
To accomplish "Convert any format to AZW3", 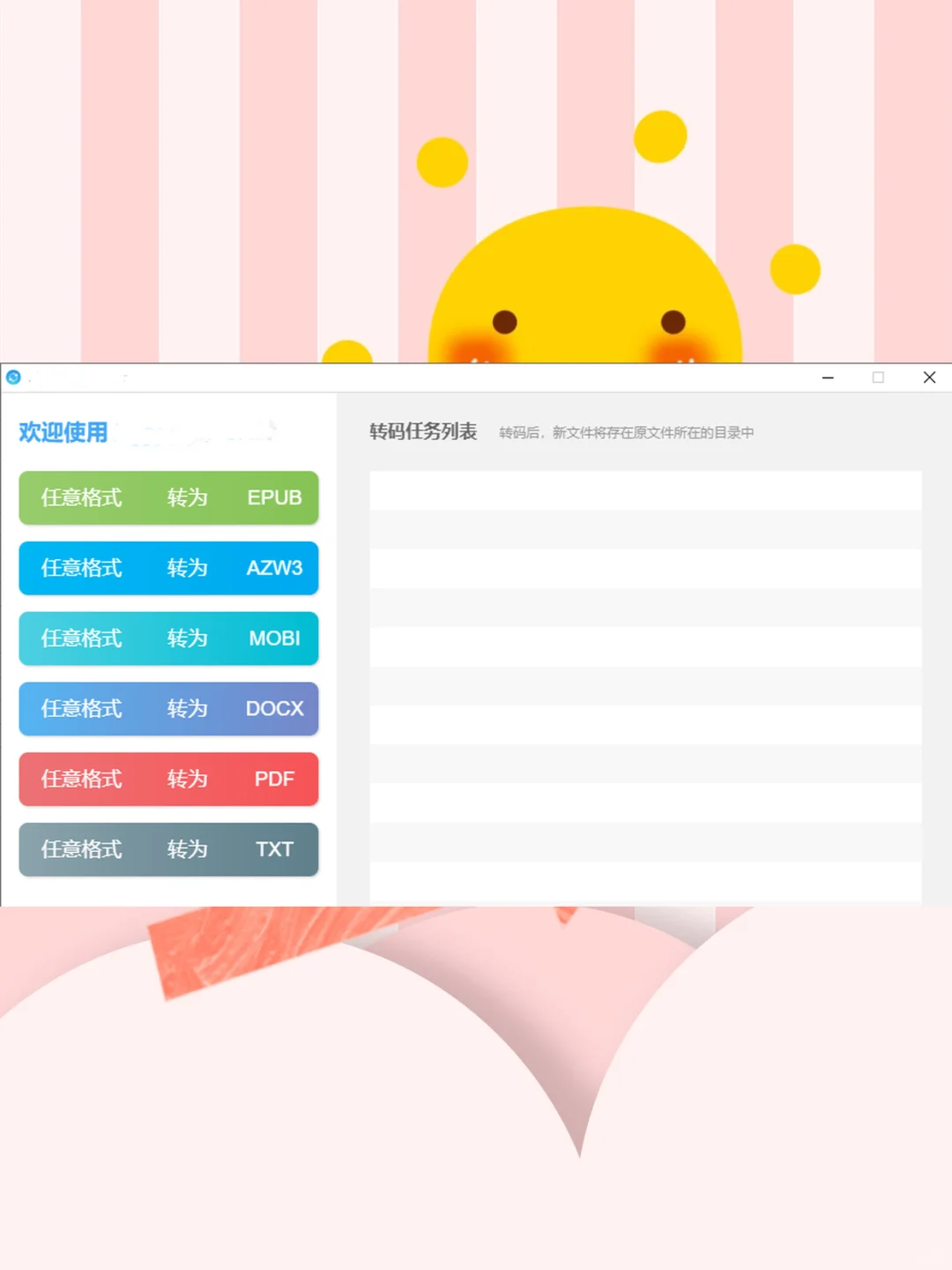I will [168, 568].
